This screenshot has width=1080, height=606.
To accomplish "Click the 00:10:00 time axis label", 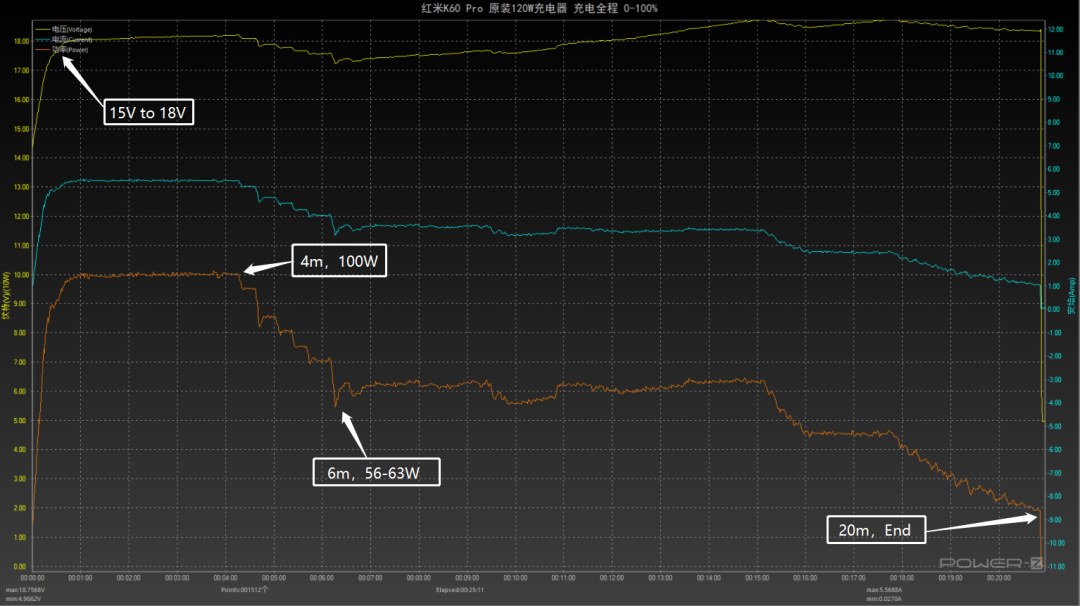I will [515, 578].
